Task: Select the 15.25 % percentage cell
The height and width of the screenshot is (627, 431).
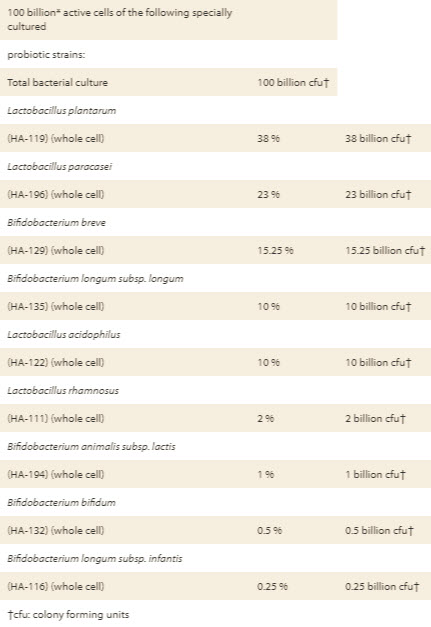Action: (275, 250)
